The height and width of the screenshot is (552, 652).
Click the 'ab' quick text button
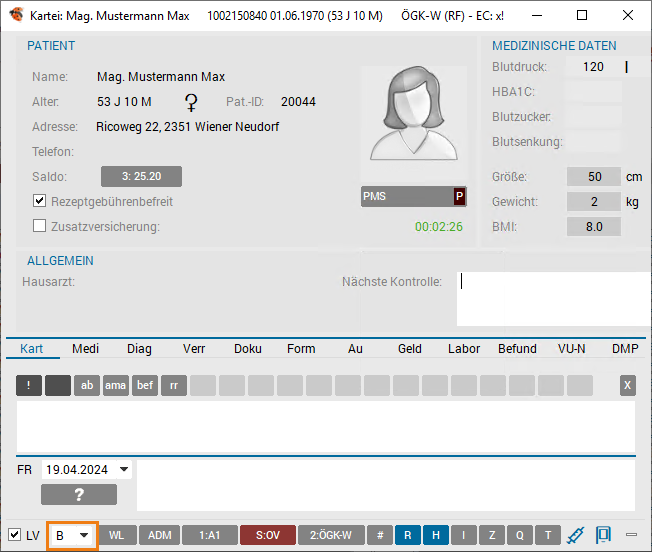[x=87, y=385]
